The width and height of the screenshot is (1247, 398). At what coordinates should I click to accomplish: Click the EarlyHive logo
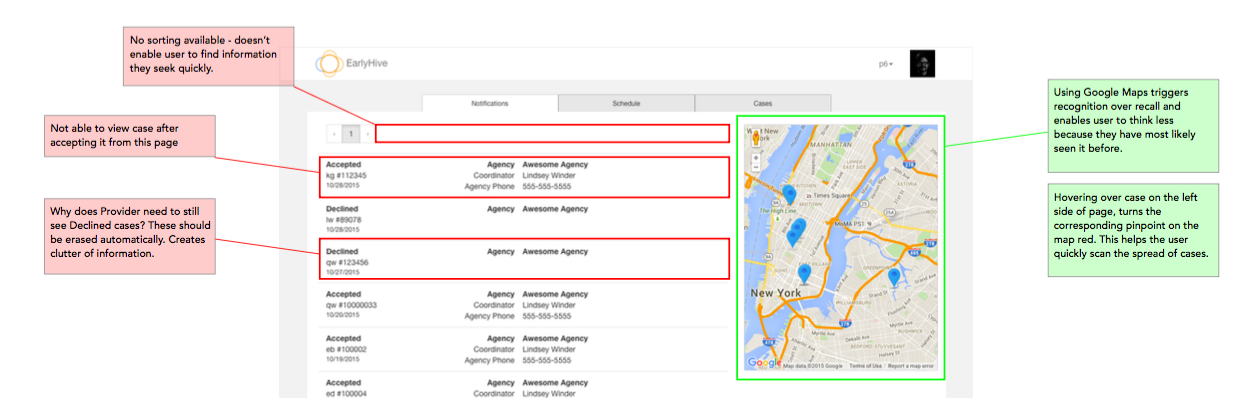(351, 64)
